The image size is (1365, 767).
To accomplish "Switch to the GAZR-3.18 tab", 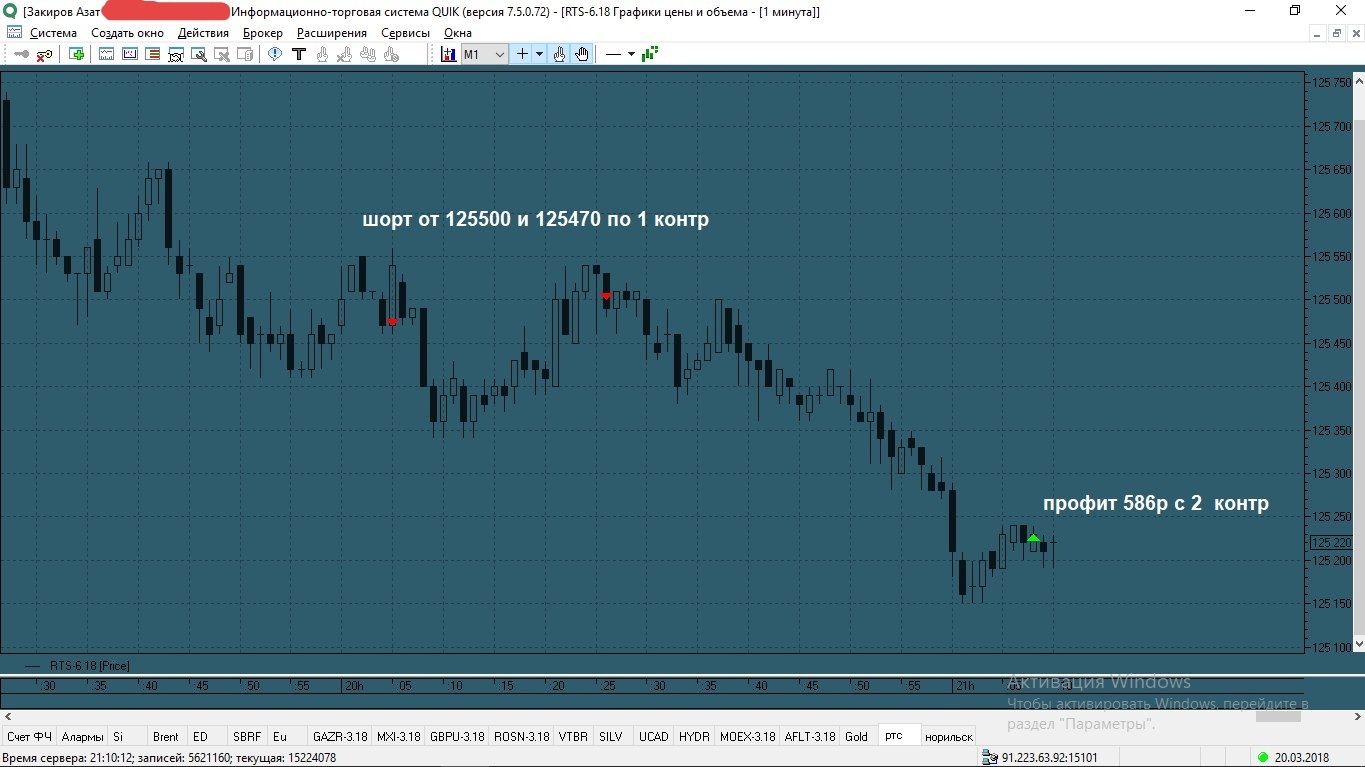I will [x=340, y=736].
